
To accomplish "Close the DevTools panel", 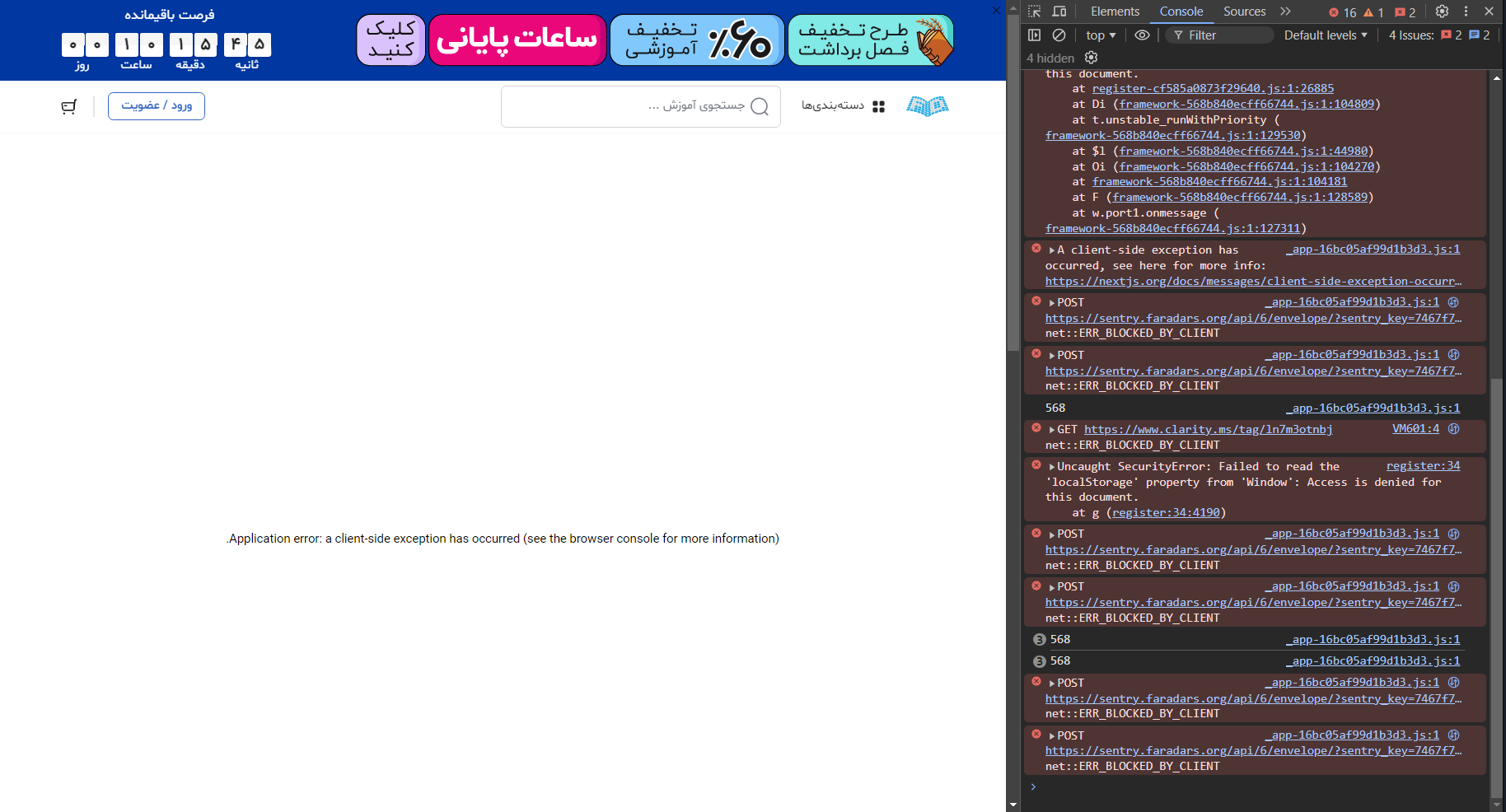I will tap(1489, 12).
